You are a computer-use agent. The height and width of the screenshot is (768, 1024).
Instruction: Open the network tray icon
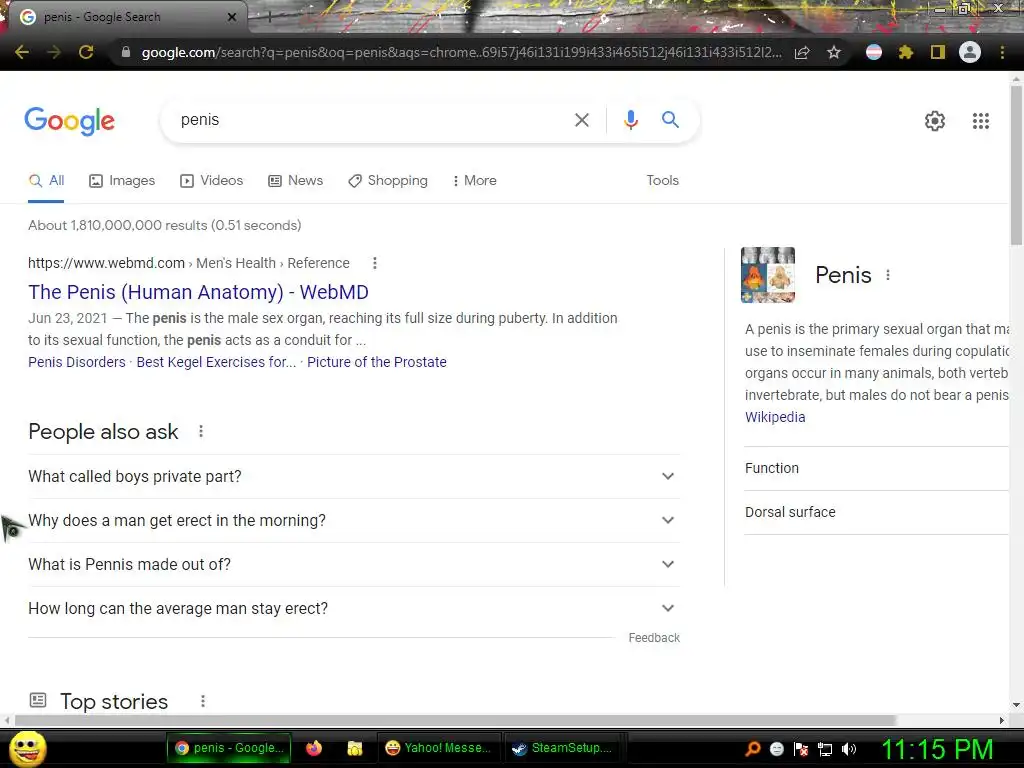coord(825,749)
